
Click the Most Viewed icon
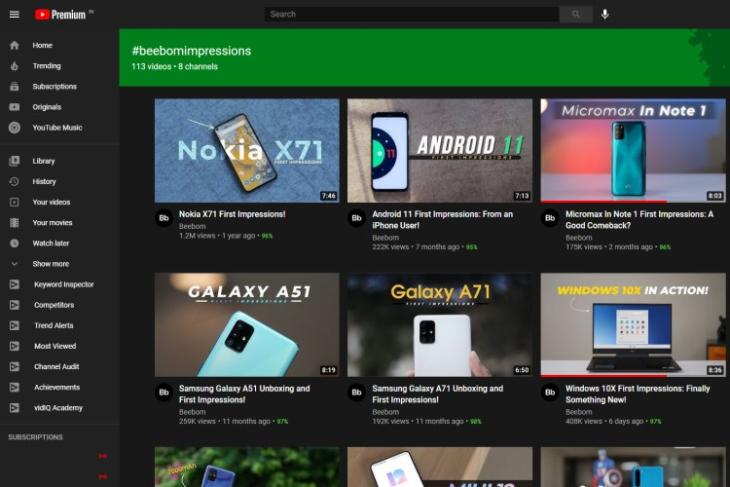tap(14, 345)
